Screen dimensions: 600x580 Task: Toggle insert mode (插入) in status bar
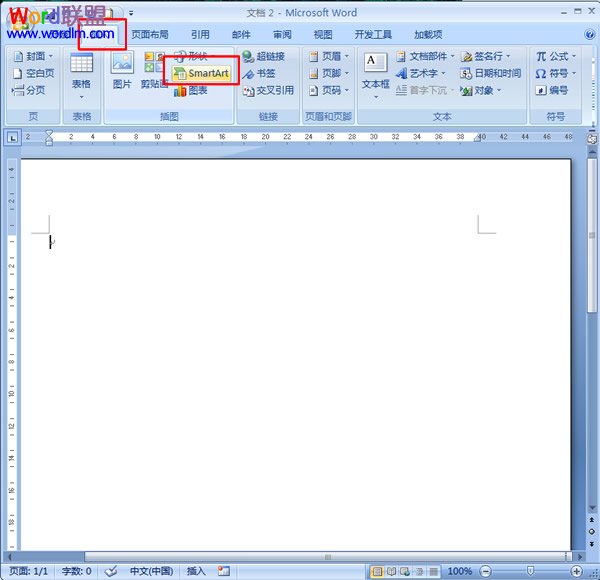(x=196, y=571)
